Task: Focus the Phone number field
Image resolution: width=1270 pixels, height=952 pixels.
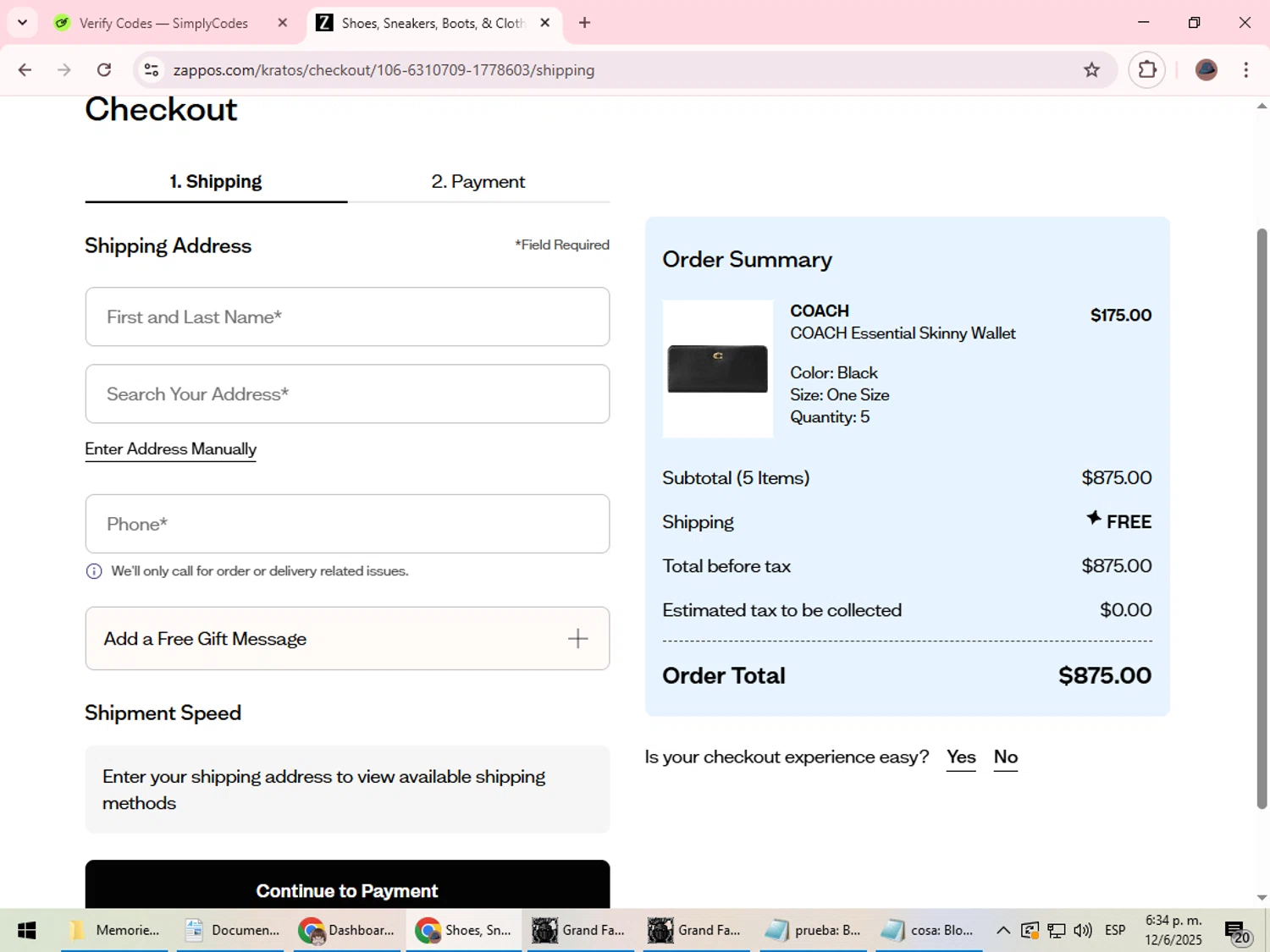Action: coord(347,524)
